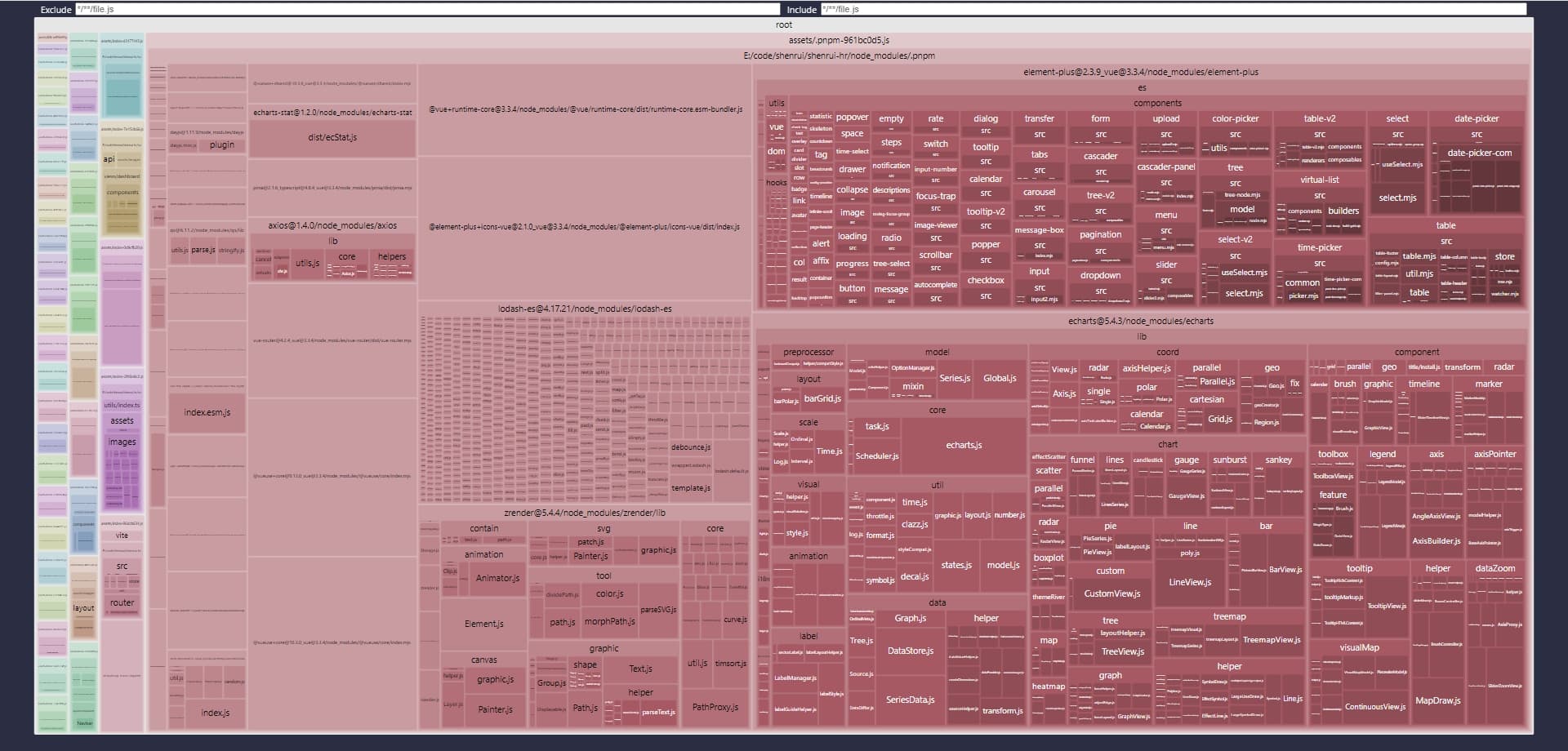Click the timsort.js block

coord(731,664)
